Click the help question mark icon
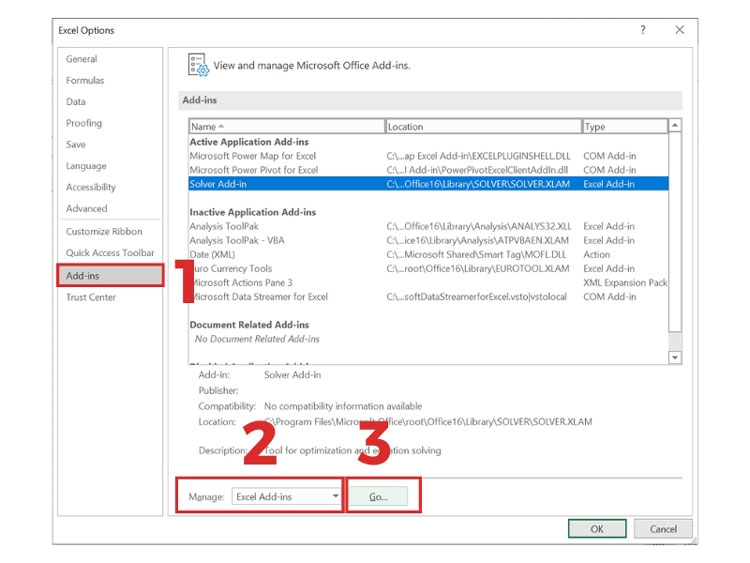The image size is (750, 563). tap(643, 30)
